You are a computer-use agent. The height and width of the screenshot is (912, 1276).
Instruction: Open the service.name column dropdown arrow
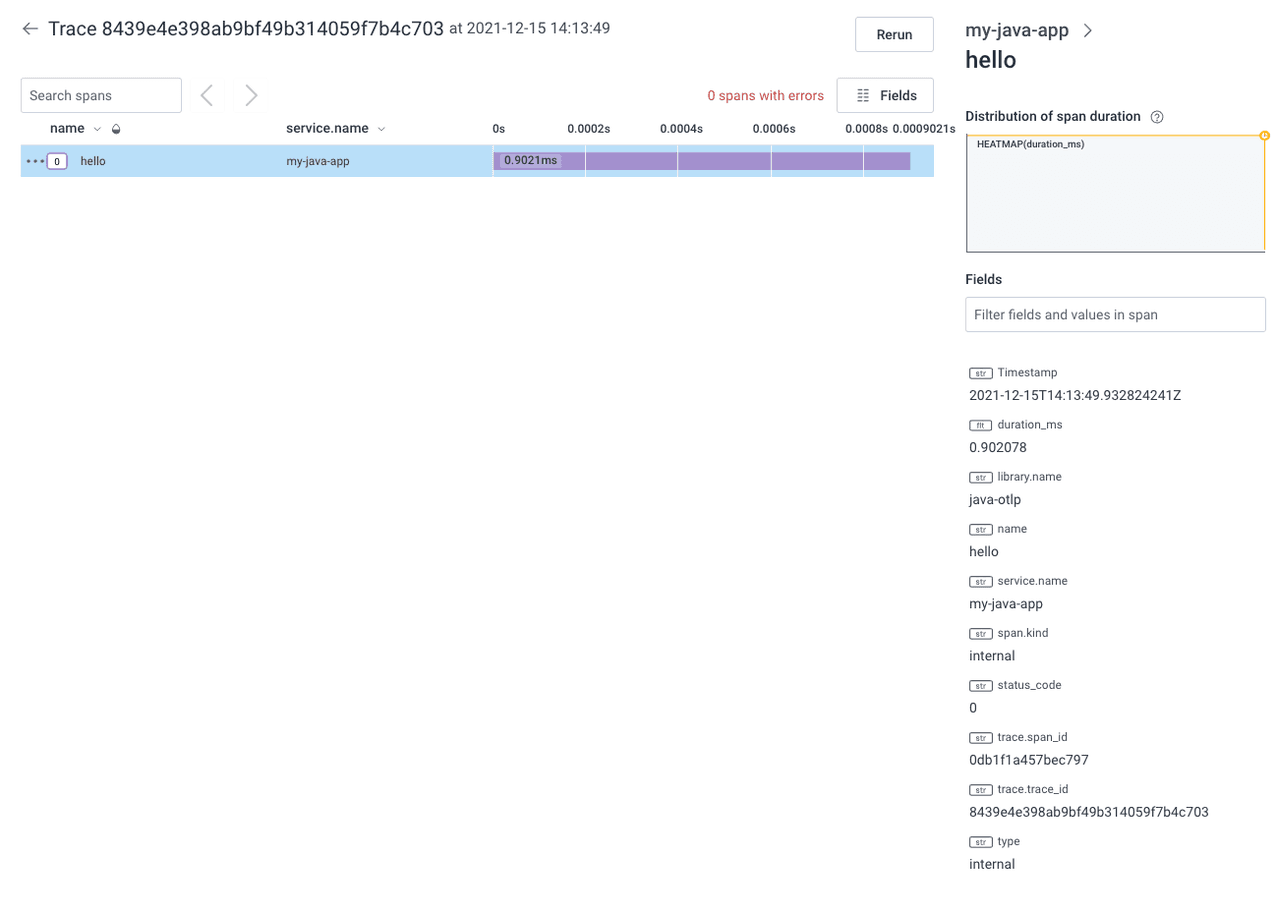point(381,129)
